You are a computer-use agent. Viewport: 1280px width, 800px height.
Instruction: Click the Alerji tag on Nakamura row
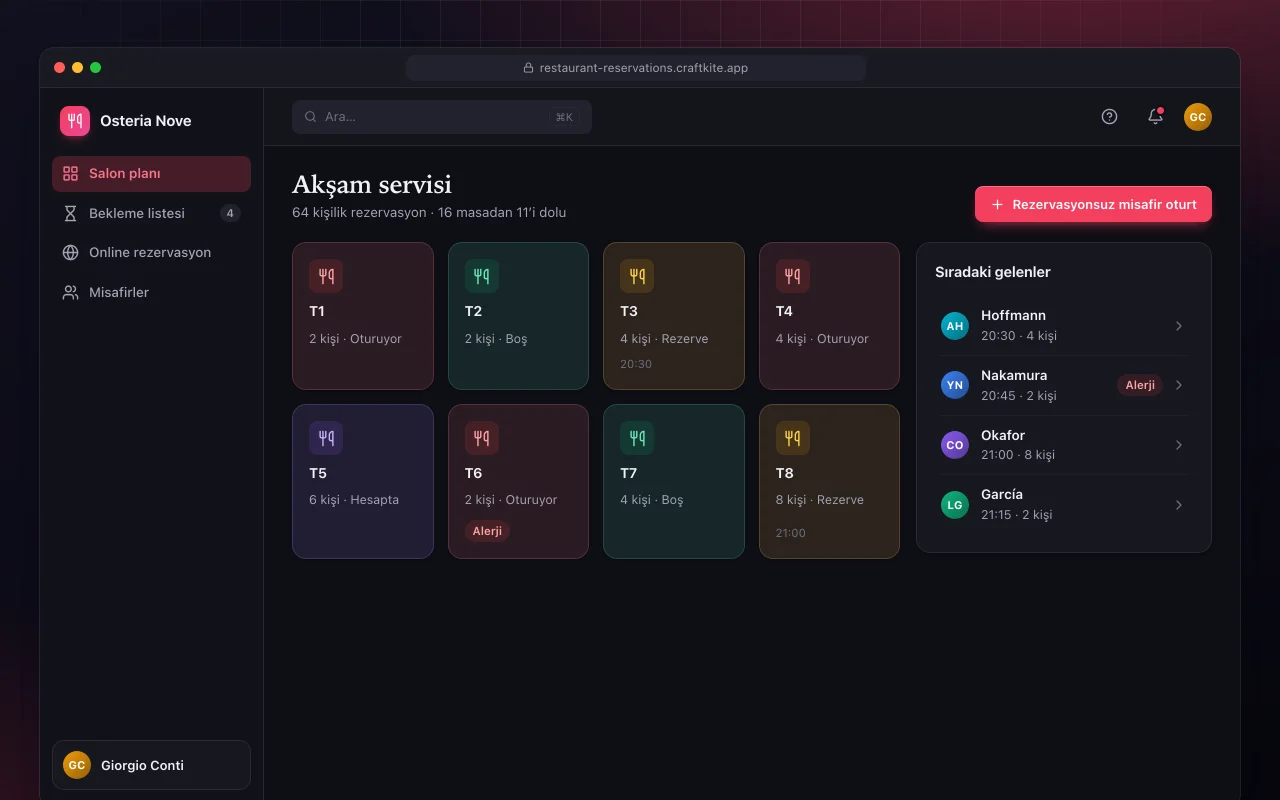point(1140,385)
